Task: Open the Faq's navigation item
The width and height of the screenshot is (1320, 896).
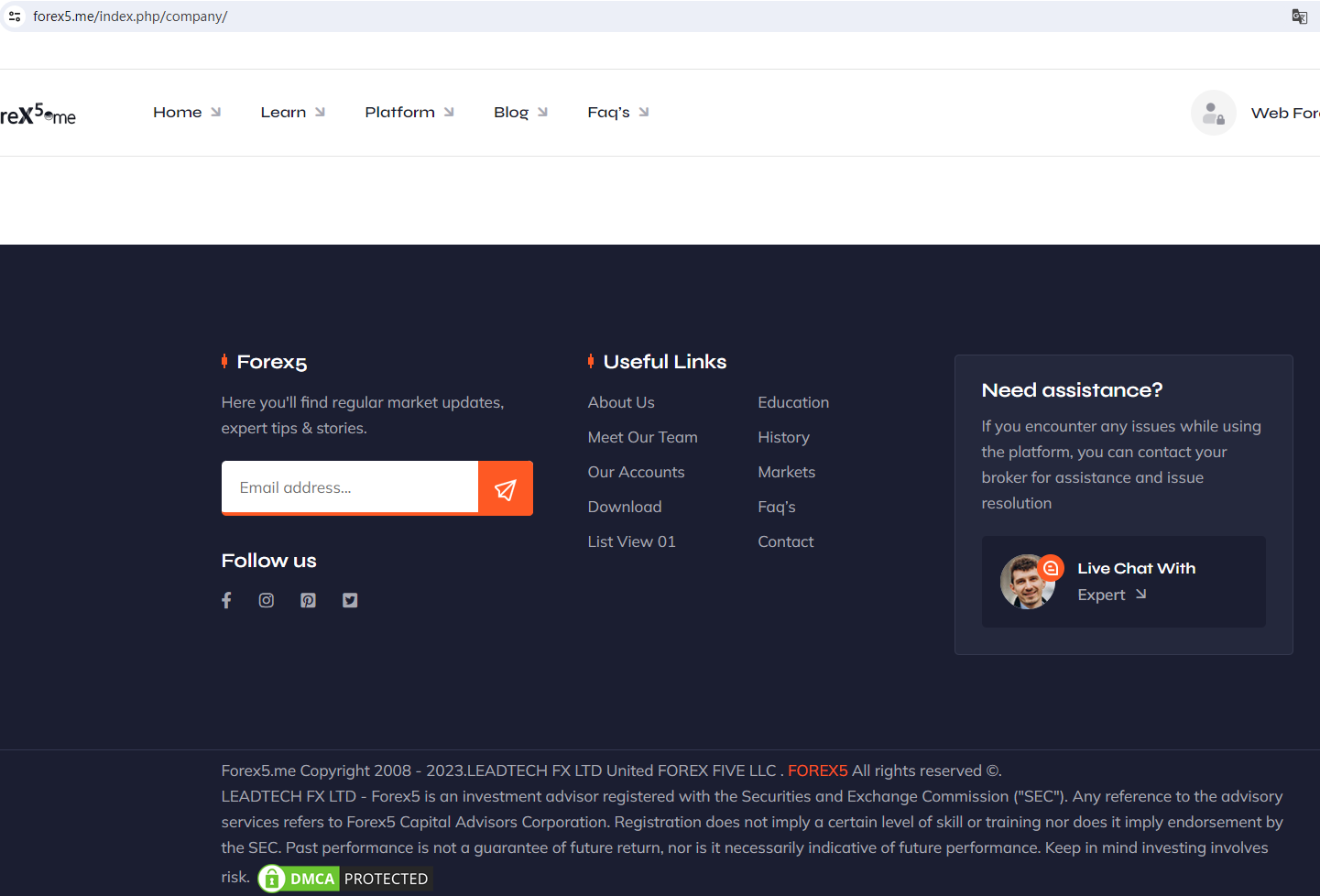Action: (609, 112)
